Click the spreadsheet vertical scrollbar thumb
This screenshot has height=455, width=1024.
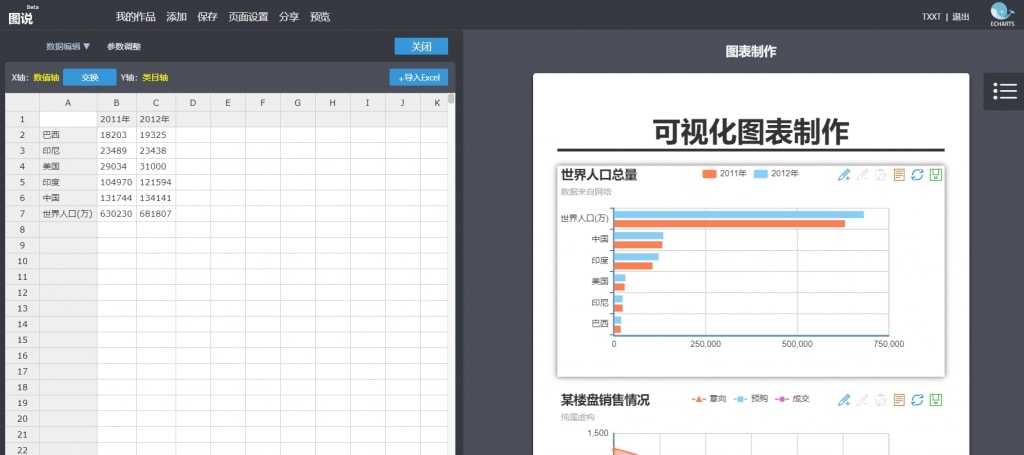point(451,99)
